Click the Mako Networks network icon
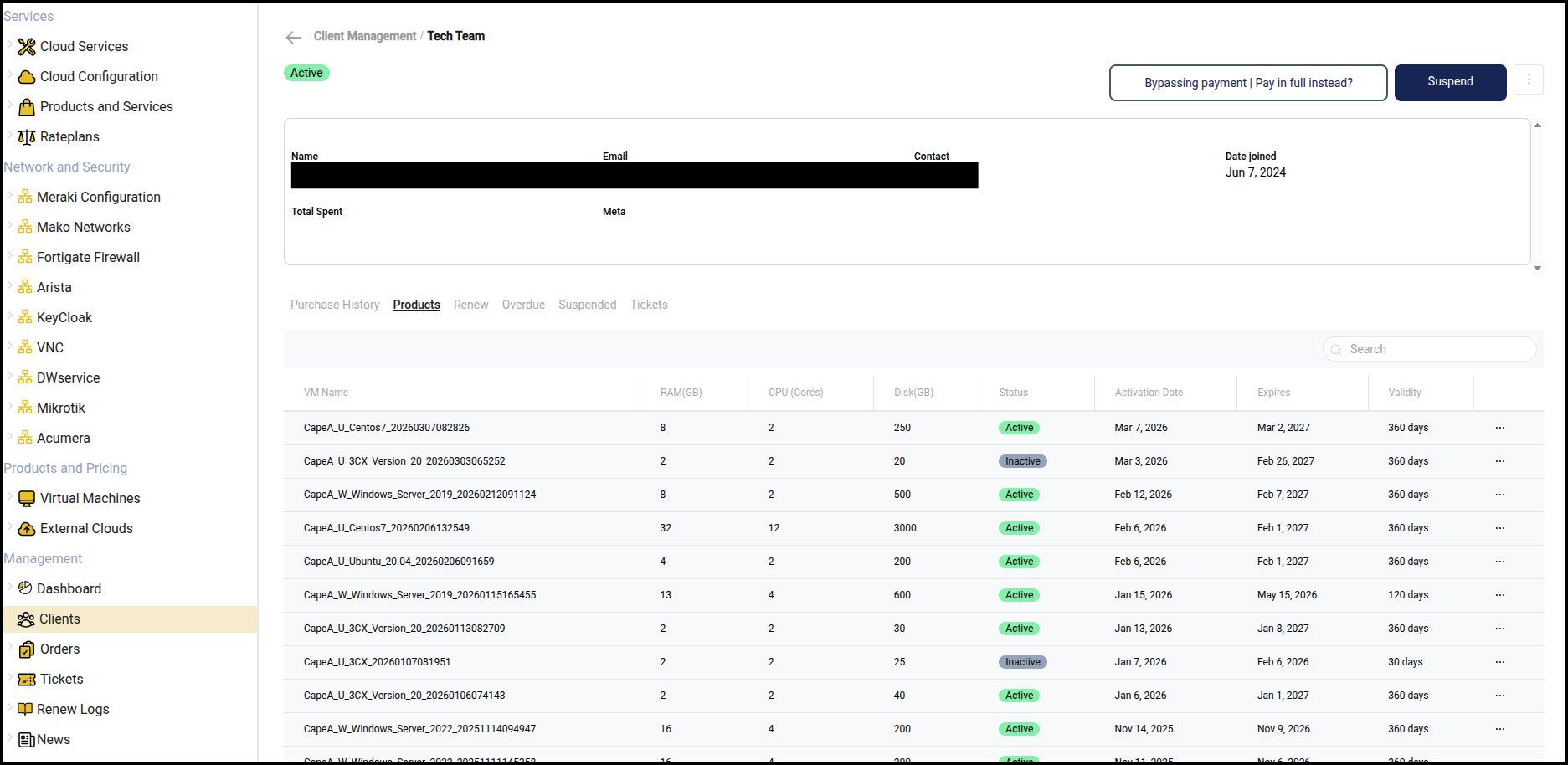This screenshot has height=765, width=1568. (25, 227)
